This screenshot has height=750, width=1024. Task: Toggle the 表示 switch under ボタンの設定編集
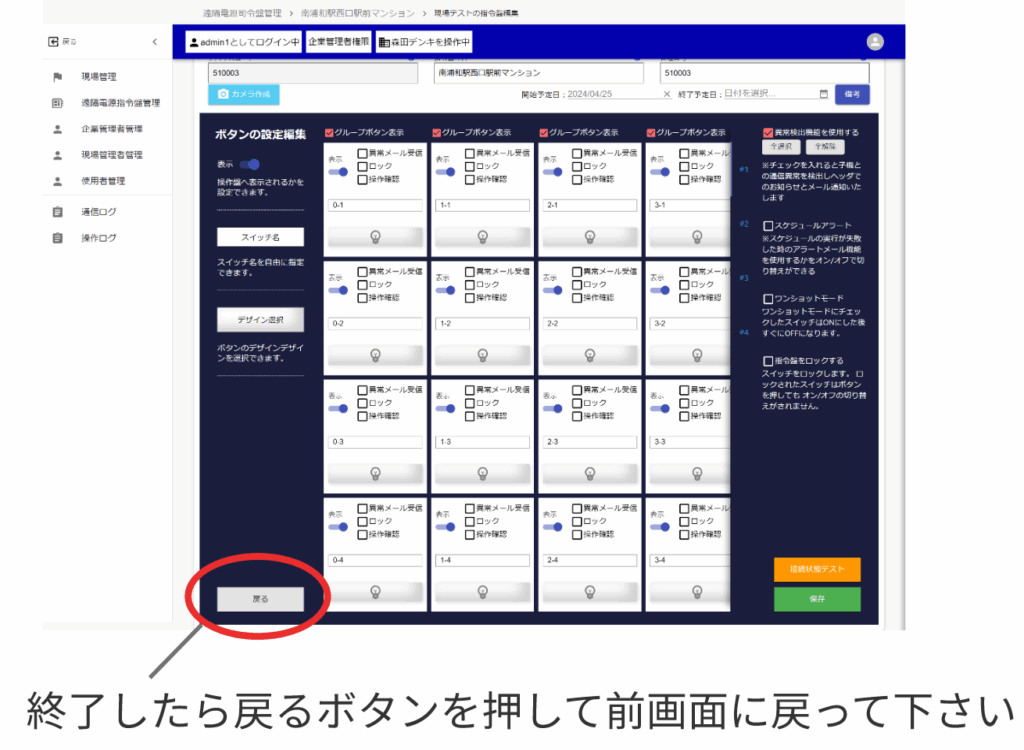250,164
